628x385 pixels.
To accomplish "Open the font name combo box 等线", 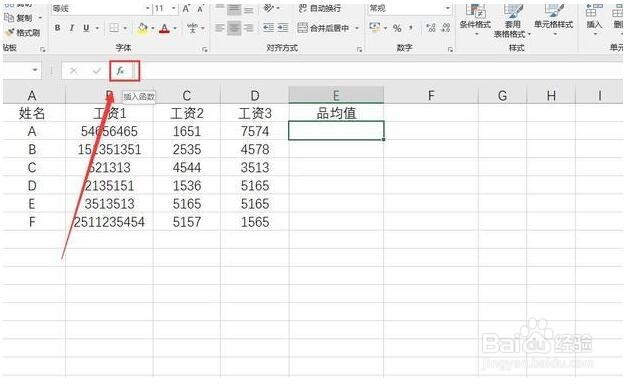I will coord(101,8).
